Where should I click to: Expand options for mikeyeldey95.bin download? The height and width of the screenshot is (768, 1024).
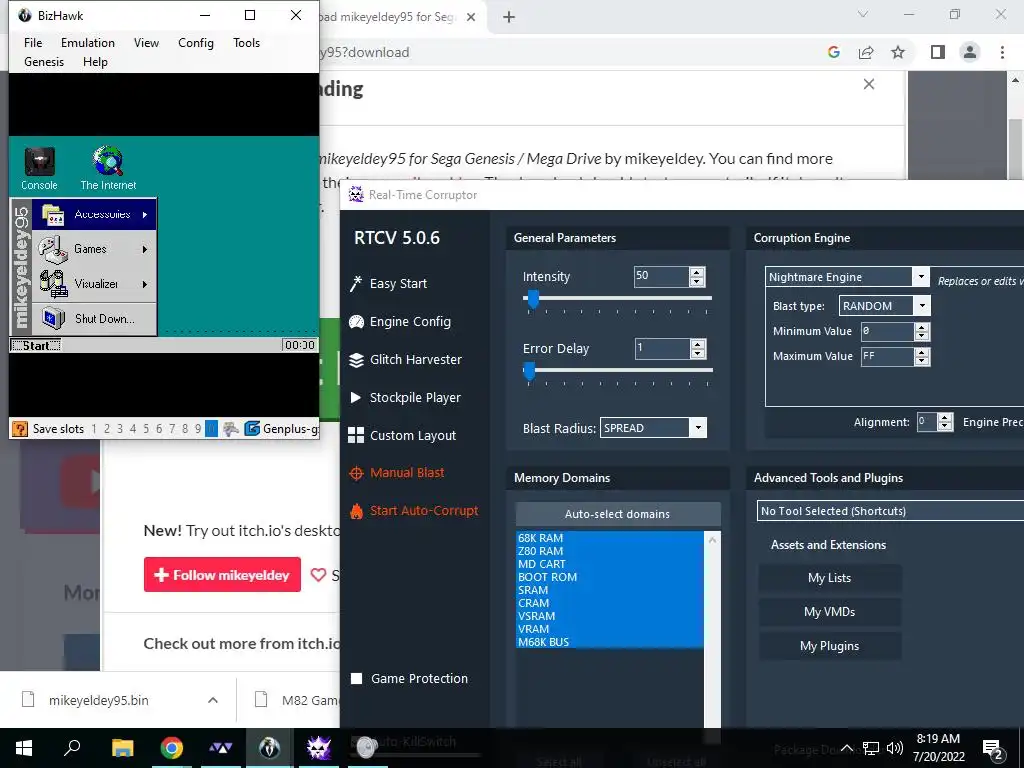(213, 700)
